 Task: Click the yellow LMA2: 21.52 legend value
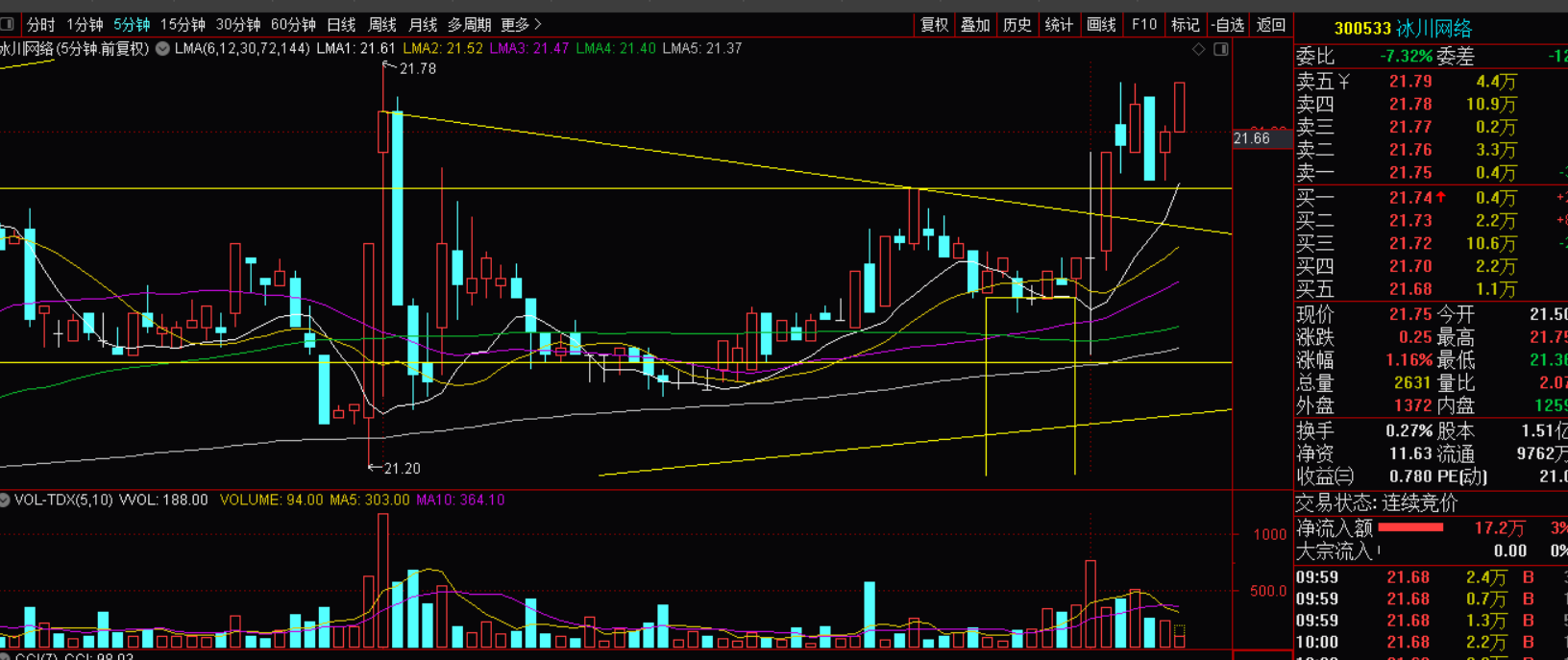tap(443, 48)
